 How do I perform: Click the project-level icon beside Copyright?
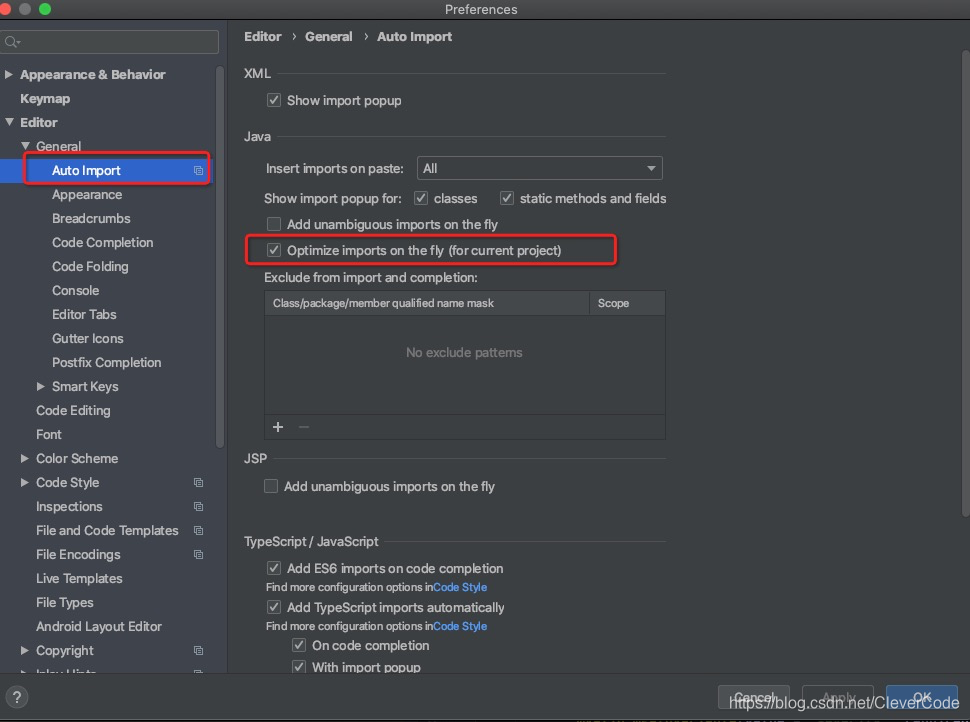coord(198,651)
